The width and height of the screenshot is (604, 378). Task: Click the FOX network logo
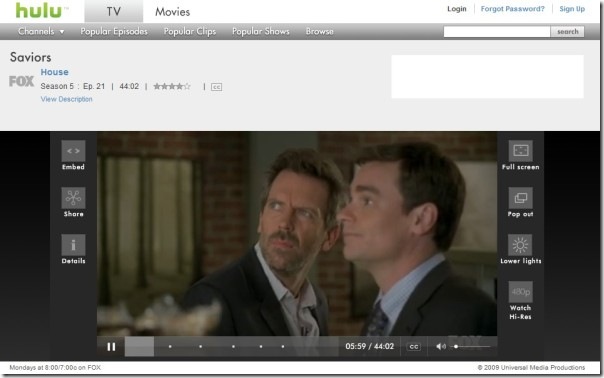tap(22, 81)
